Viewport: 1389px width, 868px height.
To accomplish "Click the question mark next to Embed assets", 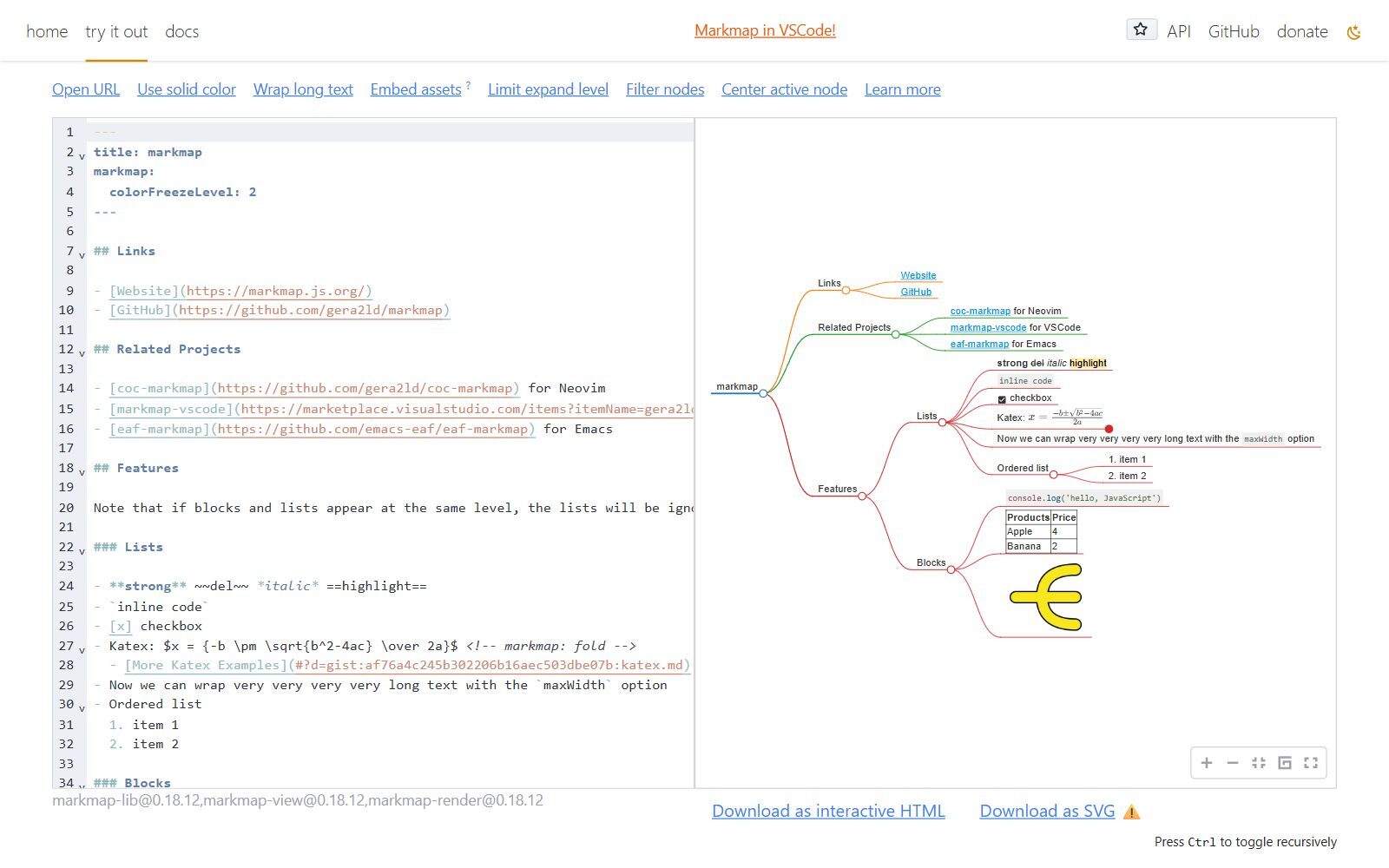I will [468, 85].
